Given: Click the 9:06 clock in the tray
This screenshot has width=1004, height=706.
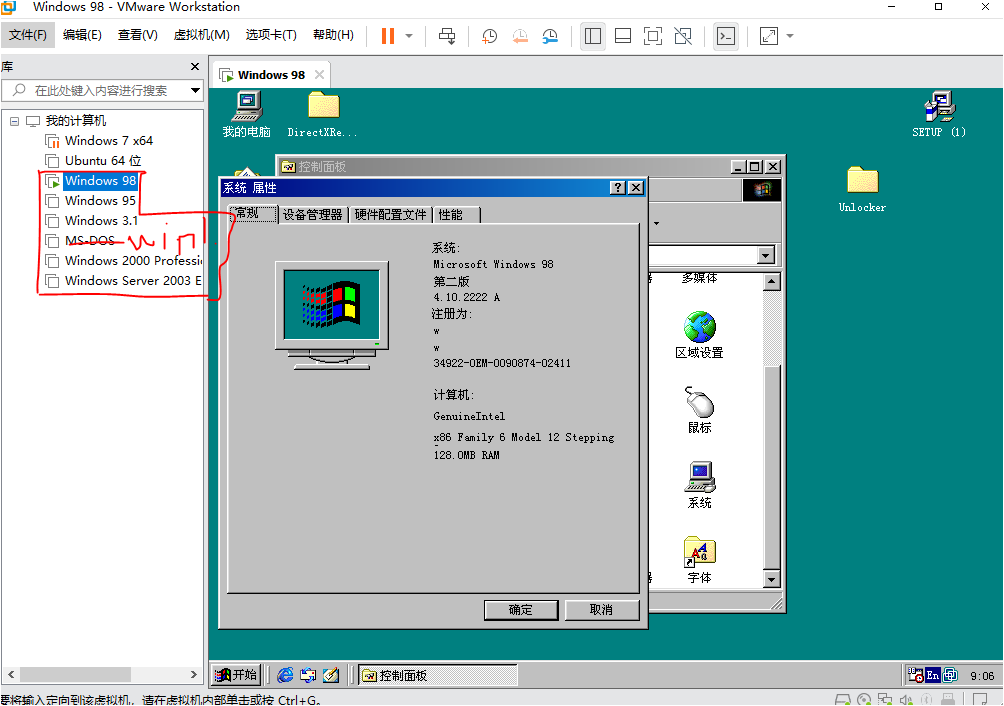Looking at the screenshot, I should (982, 676).
